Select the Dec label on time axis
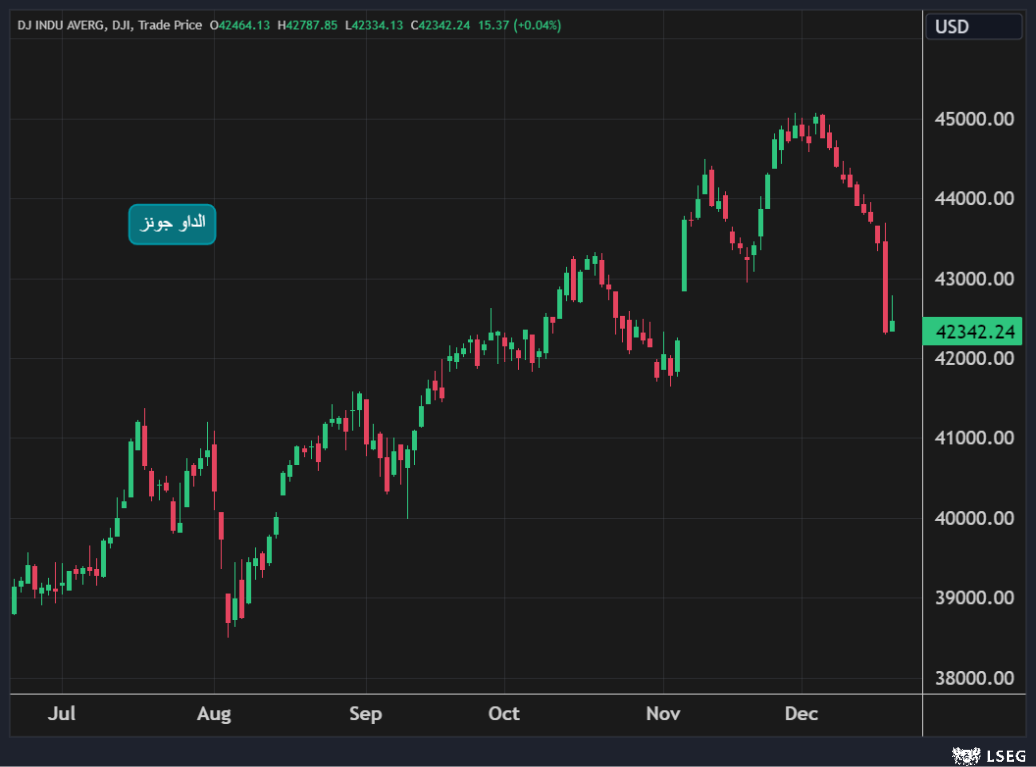 pos(801,714)
